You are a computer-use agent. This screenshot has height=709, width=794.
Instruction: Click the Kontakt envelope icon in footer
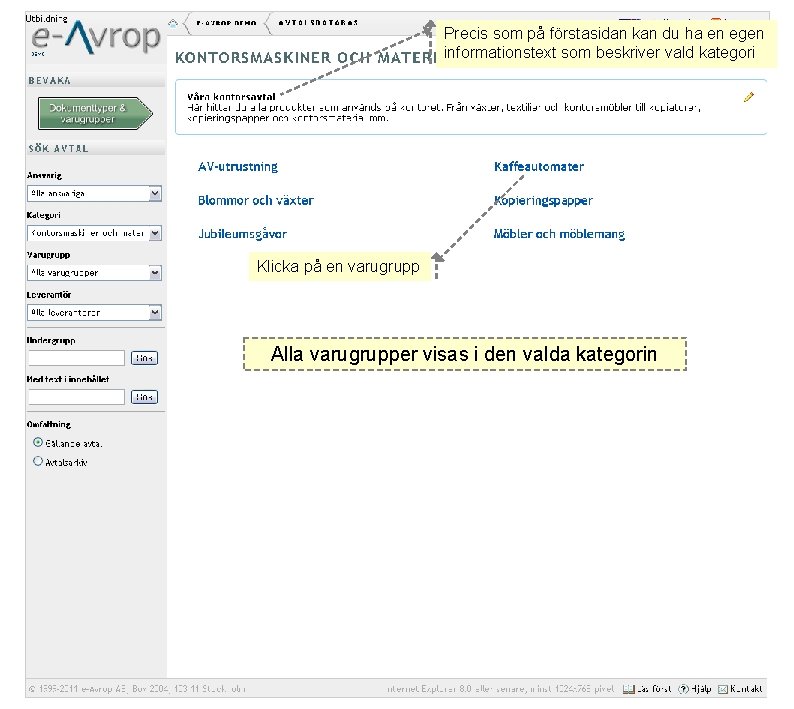(x=723, y=689)
